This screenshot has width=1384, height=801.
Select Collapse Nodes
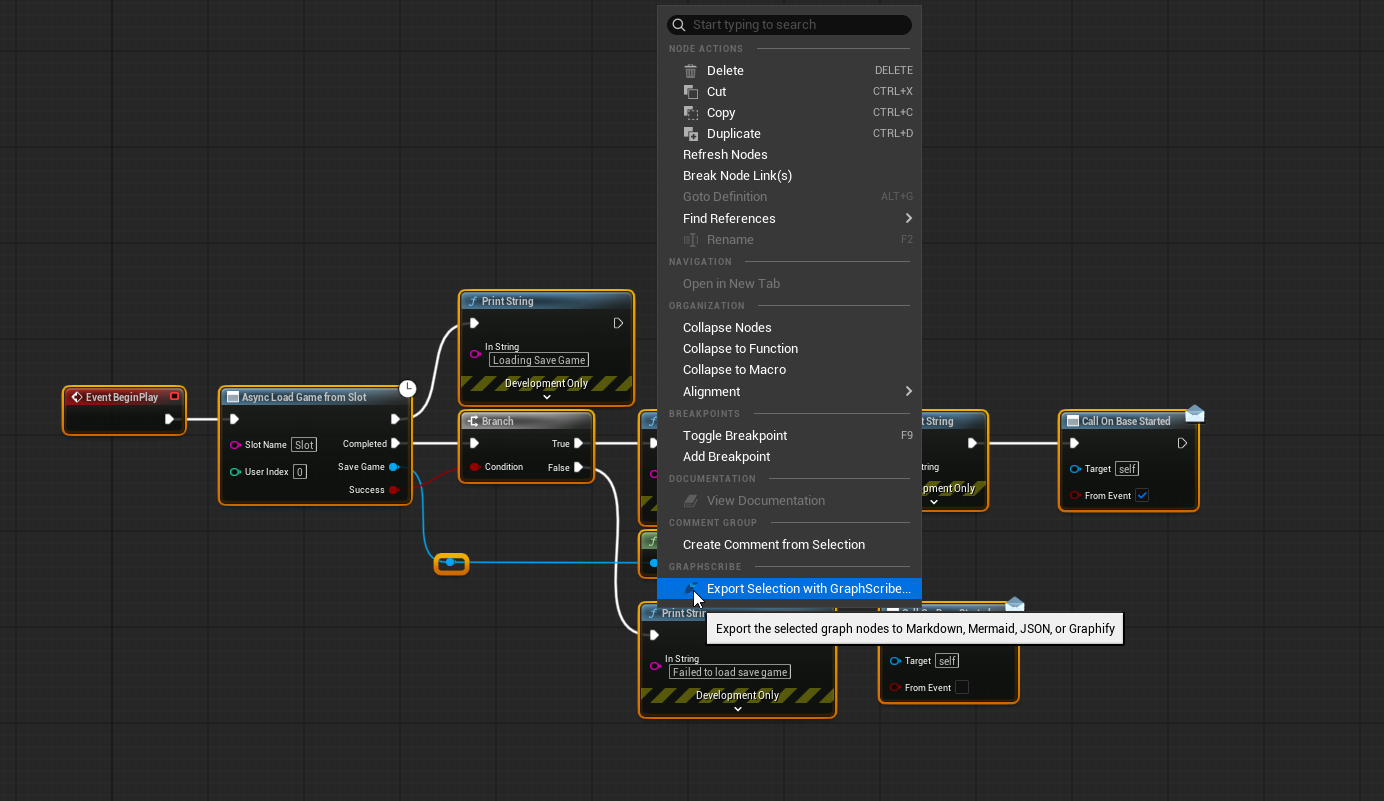(x=789, y=328)
